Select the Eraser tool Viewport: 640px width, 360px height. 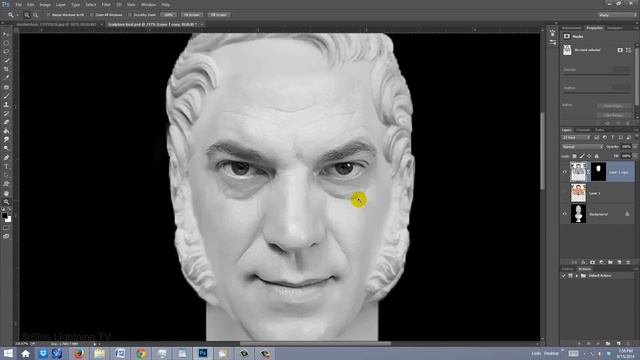[x=6, y=122]
